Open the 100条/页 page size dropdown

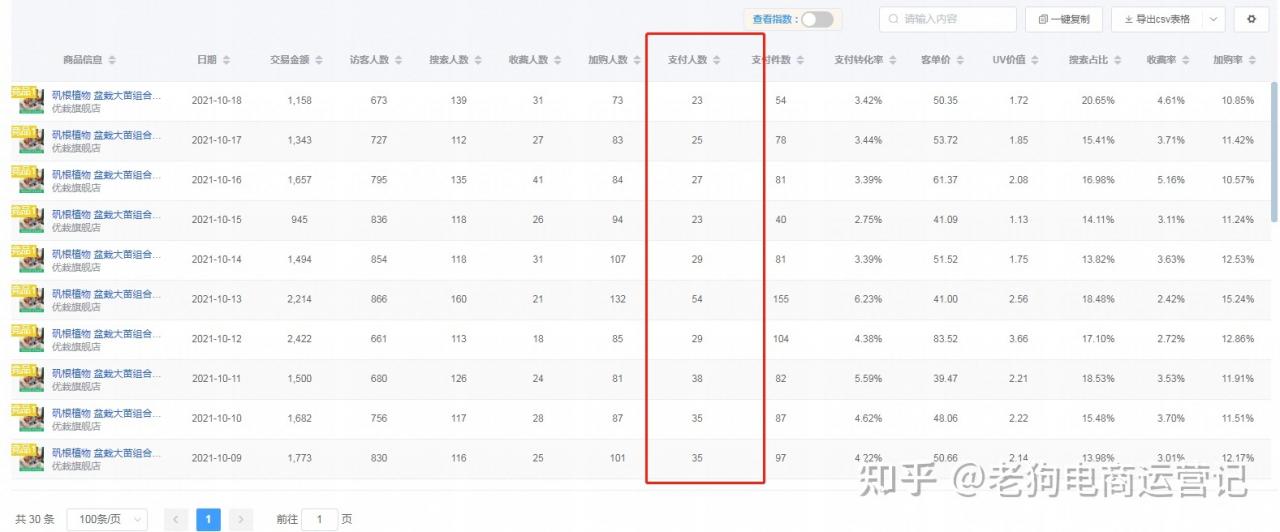(107, 520)
